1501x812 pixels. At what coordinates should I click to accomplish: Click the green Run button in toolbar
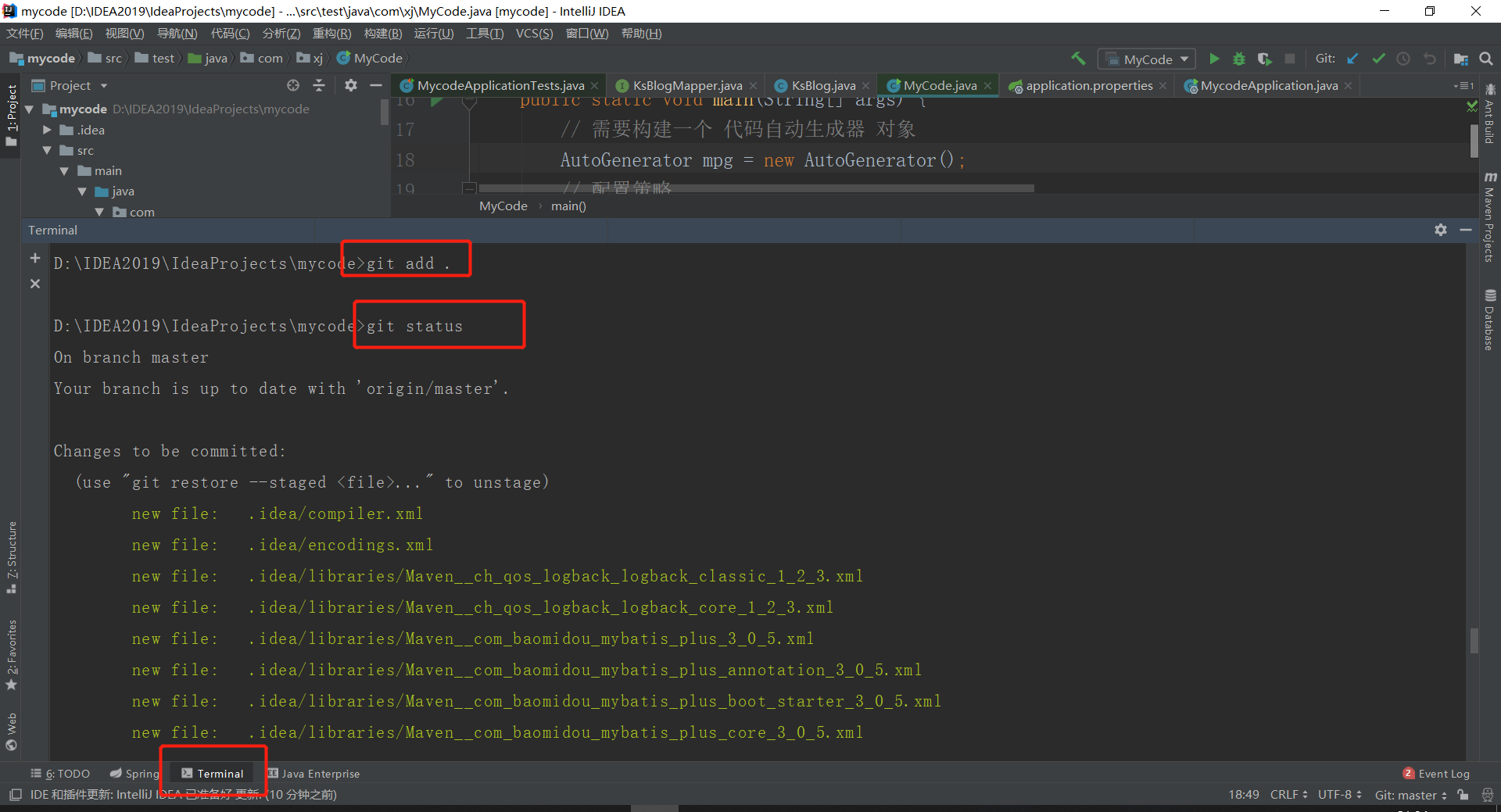click(x=1214, y=59)
